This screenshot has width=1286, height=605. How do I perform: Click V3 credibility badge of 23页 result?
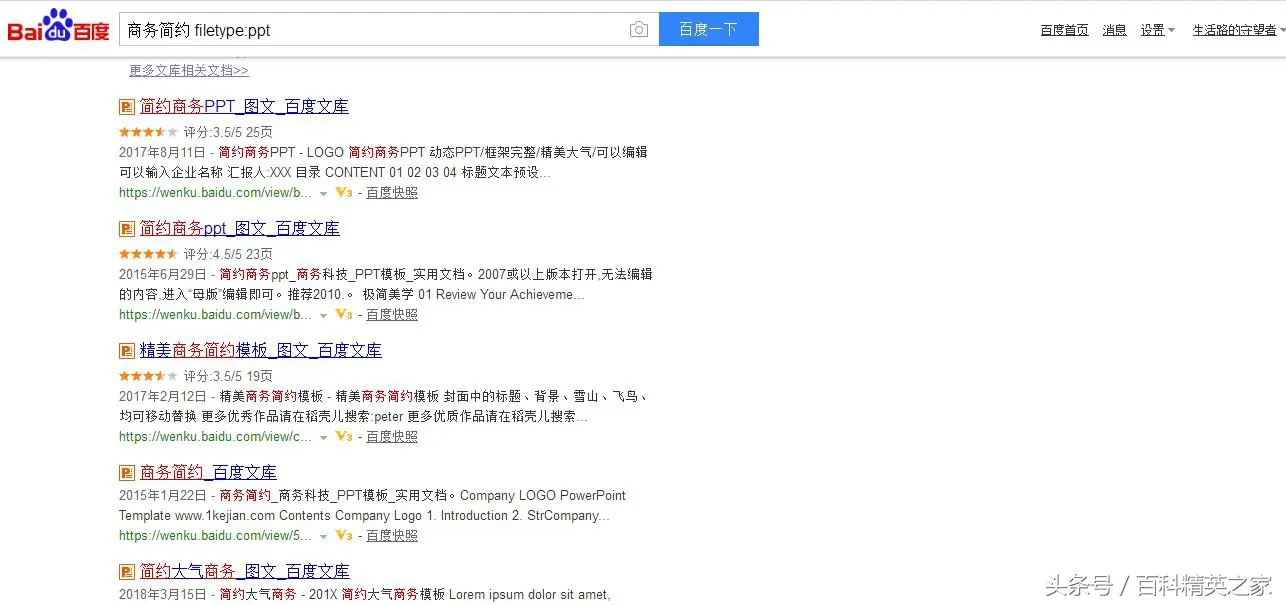click(344, 315)
